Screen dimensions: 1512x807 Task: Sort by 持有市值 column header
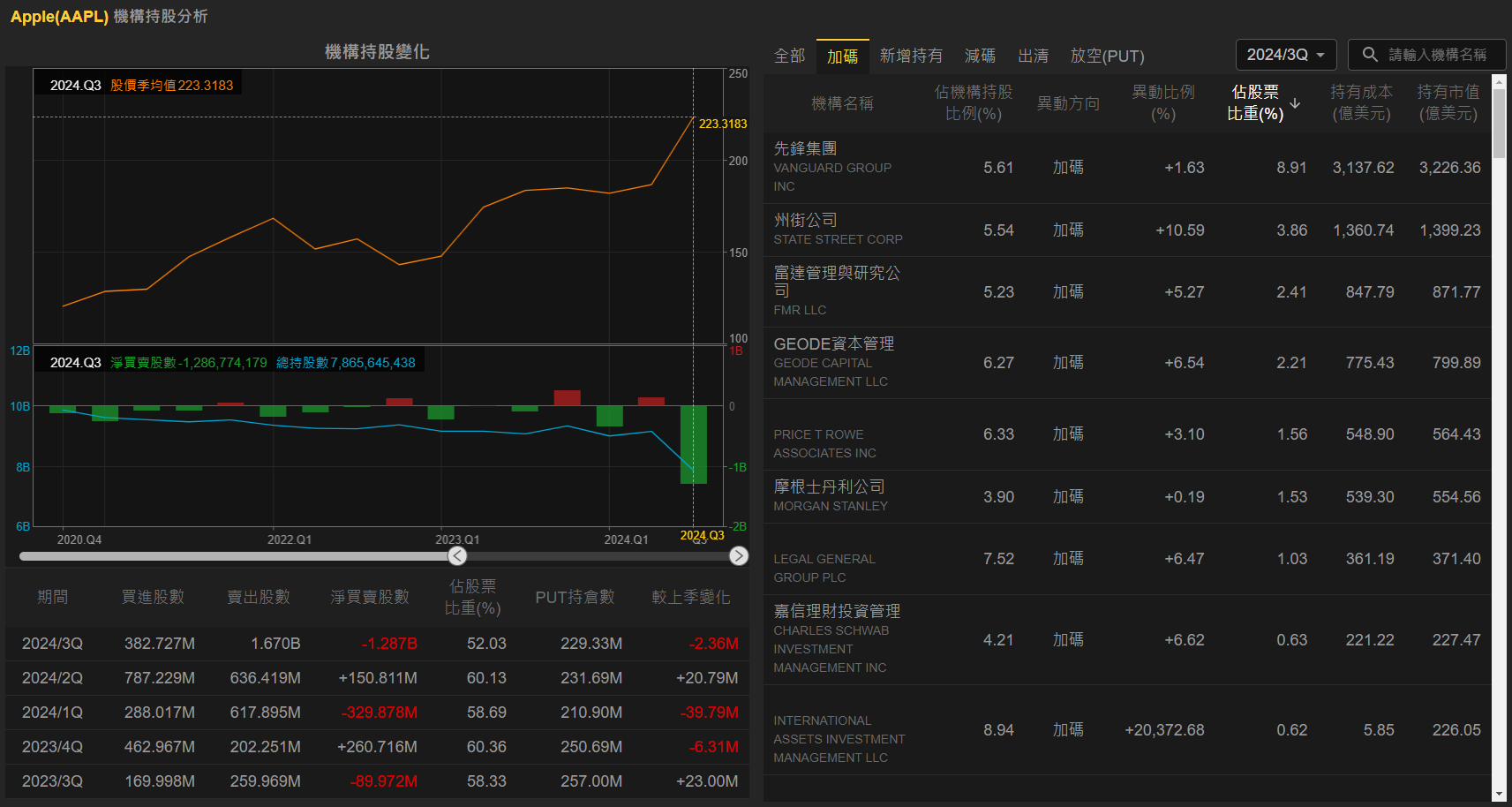(x=1448, y=103)
